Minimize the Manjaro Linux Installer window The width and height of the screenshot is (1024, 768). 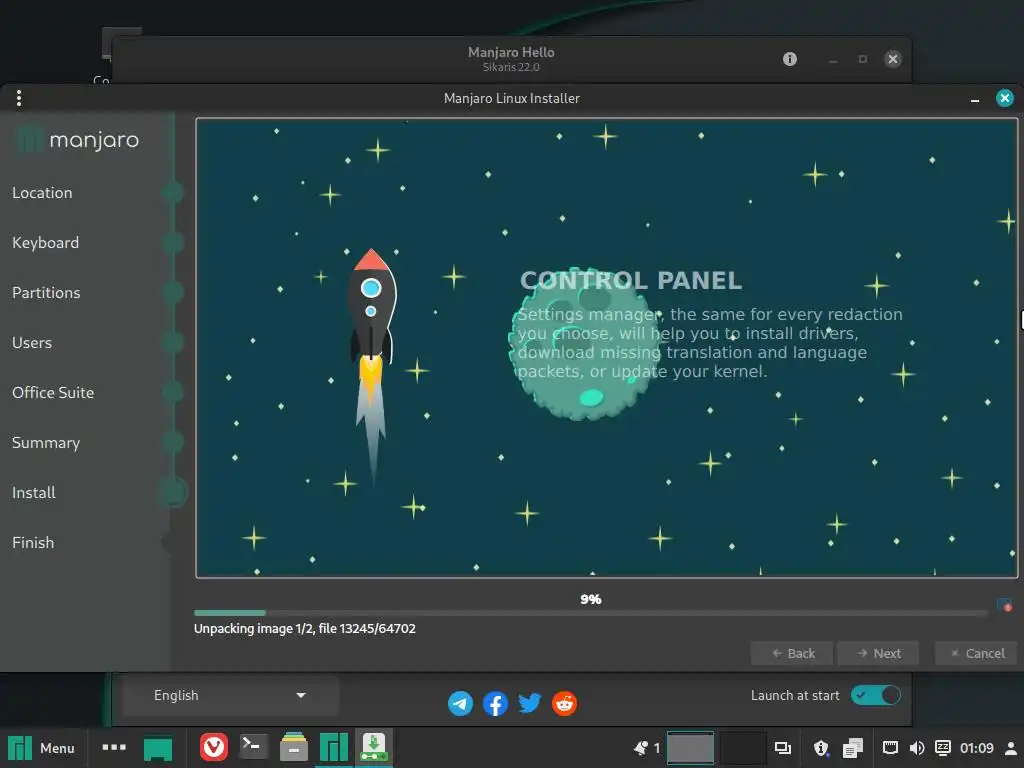click(975, 99)
